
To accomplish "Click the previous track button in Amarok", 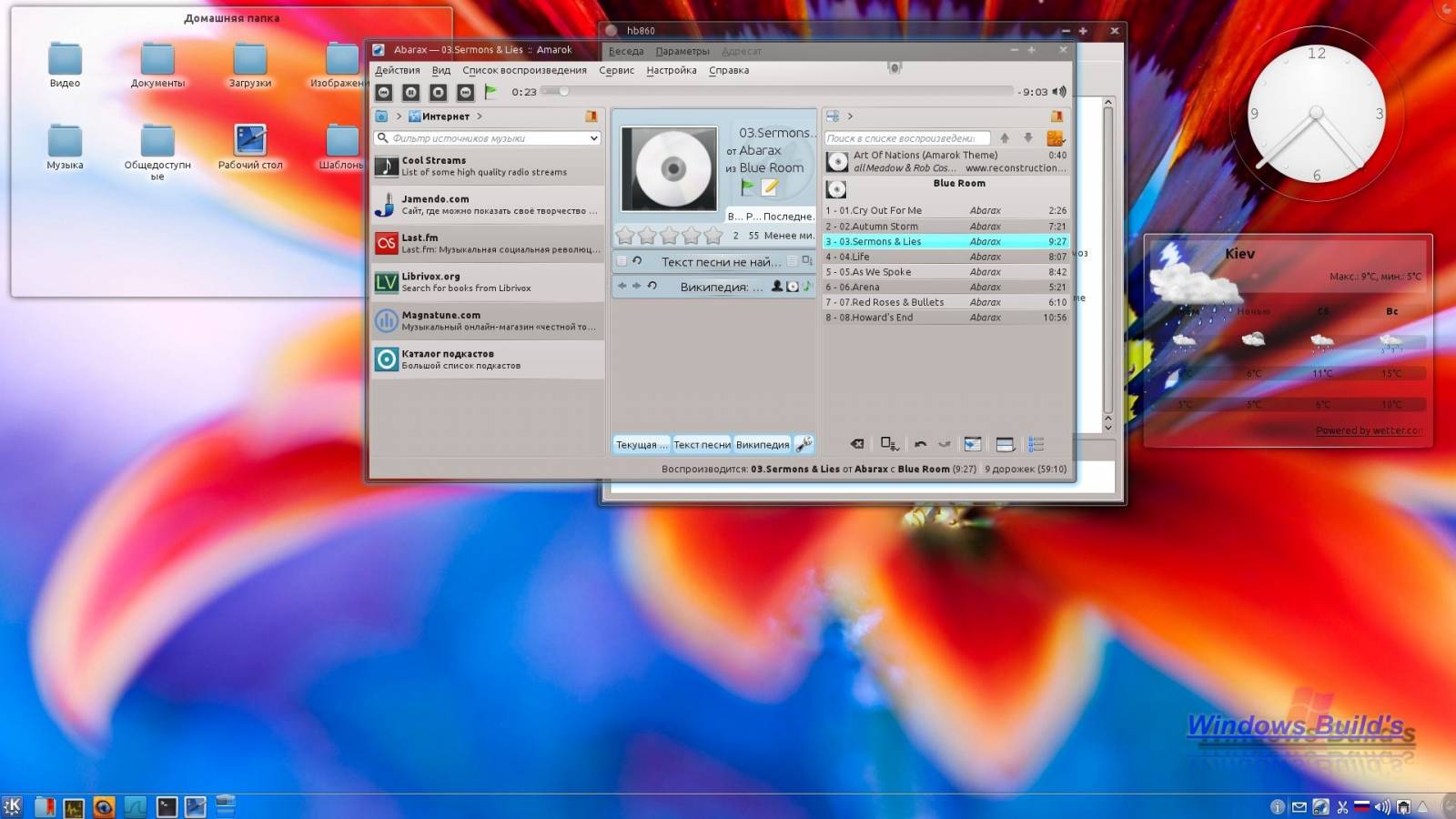I will (x=384, y=92).
